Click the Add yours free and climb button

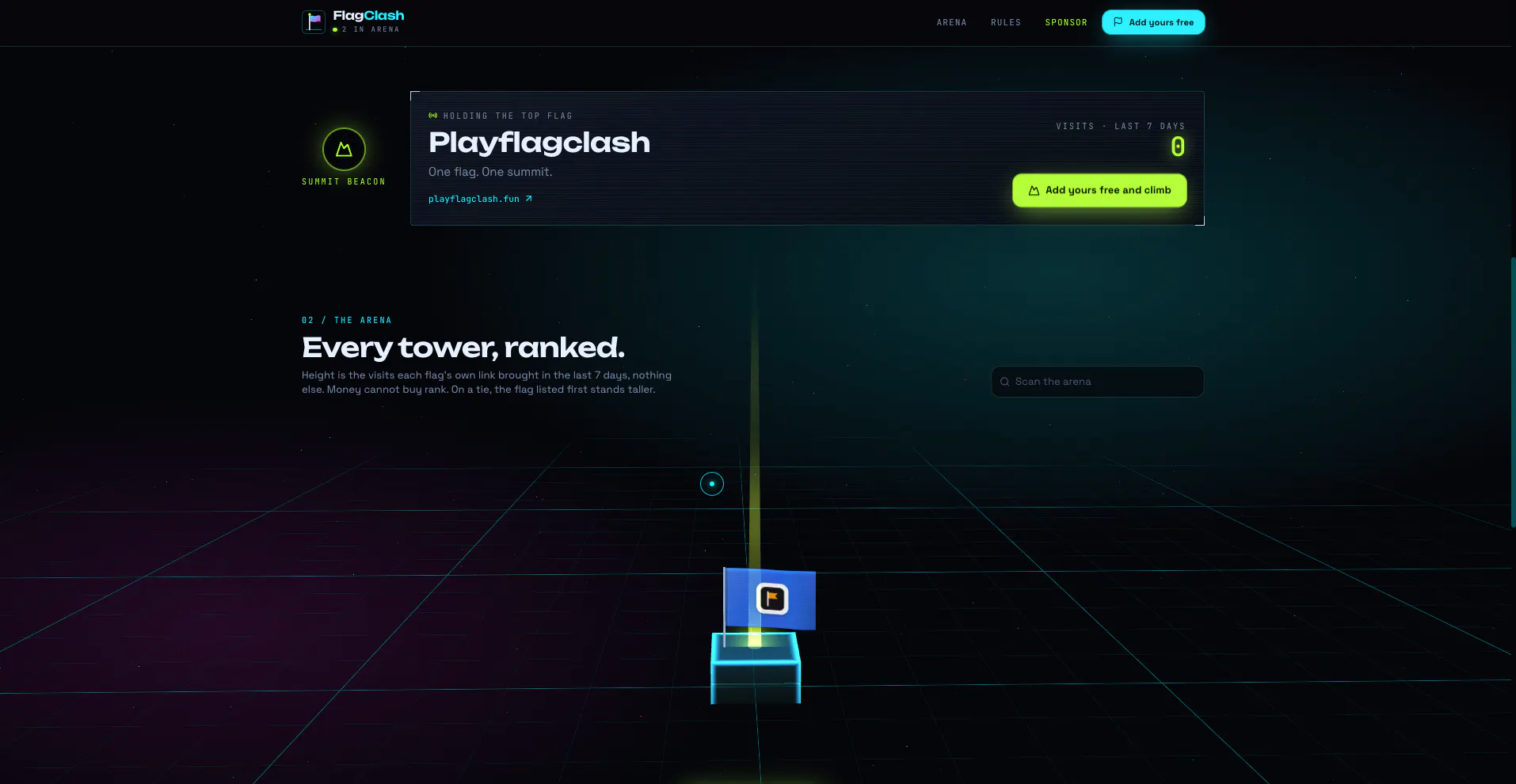click(1099, 190)
